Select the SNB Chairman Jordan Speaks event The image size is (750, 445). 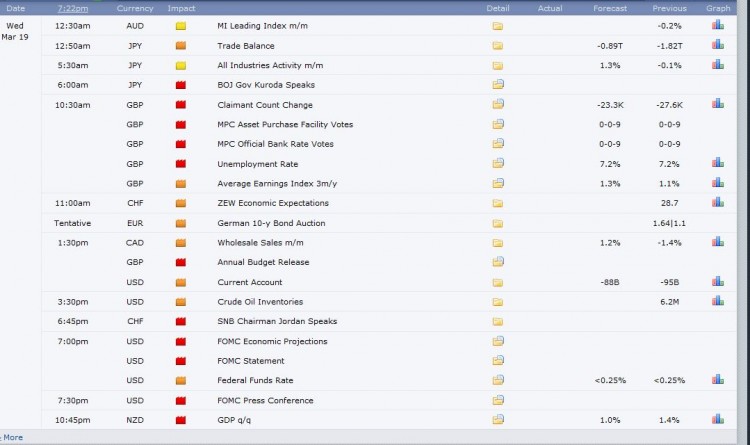click(x=277, y=321)
